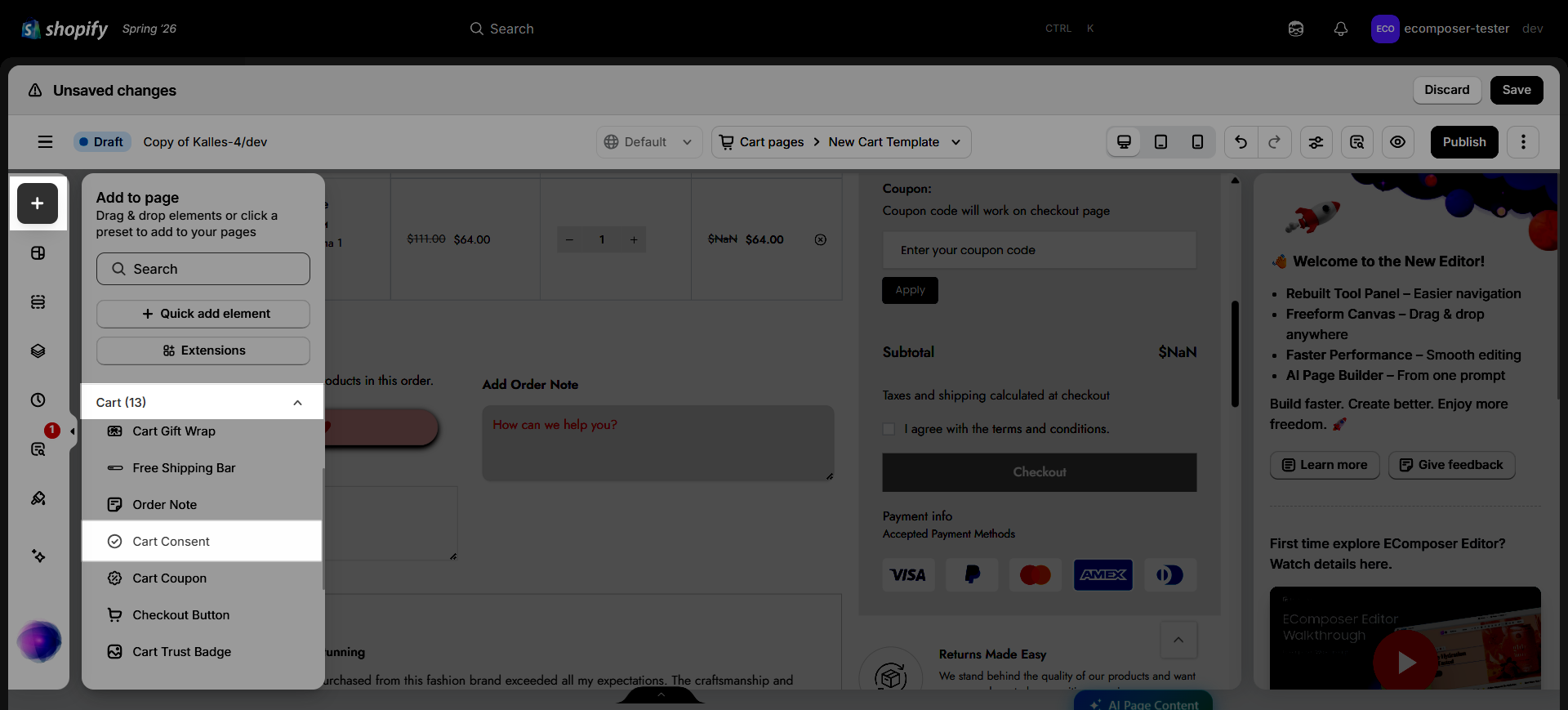The width and height of the screenshot is (1568, 710).
Task: Preview the page with the eye icon
Action: click(1398, 142)
